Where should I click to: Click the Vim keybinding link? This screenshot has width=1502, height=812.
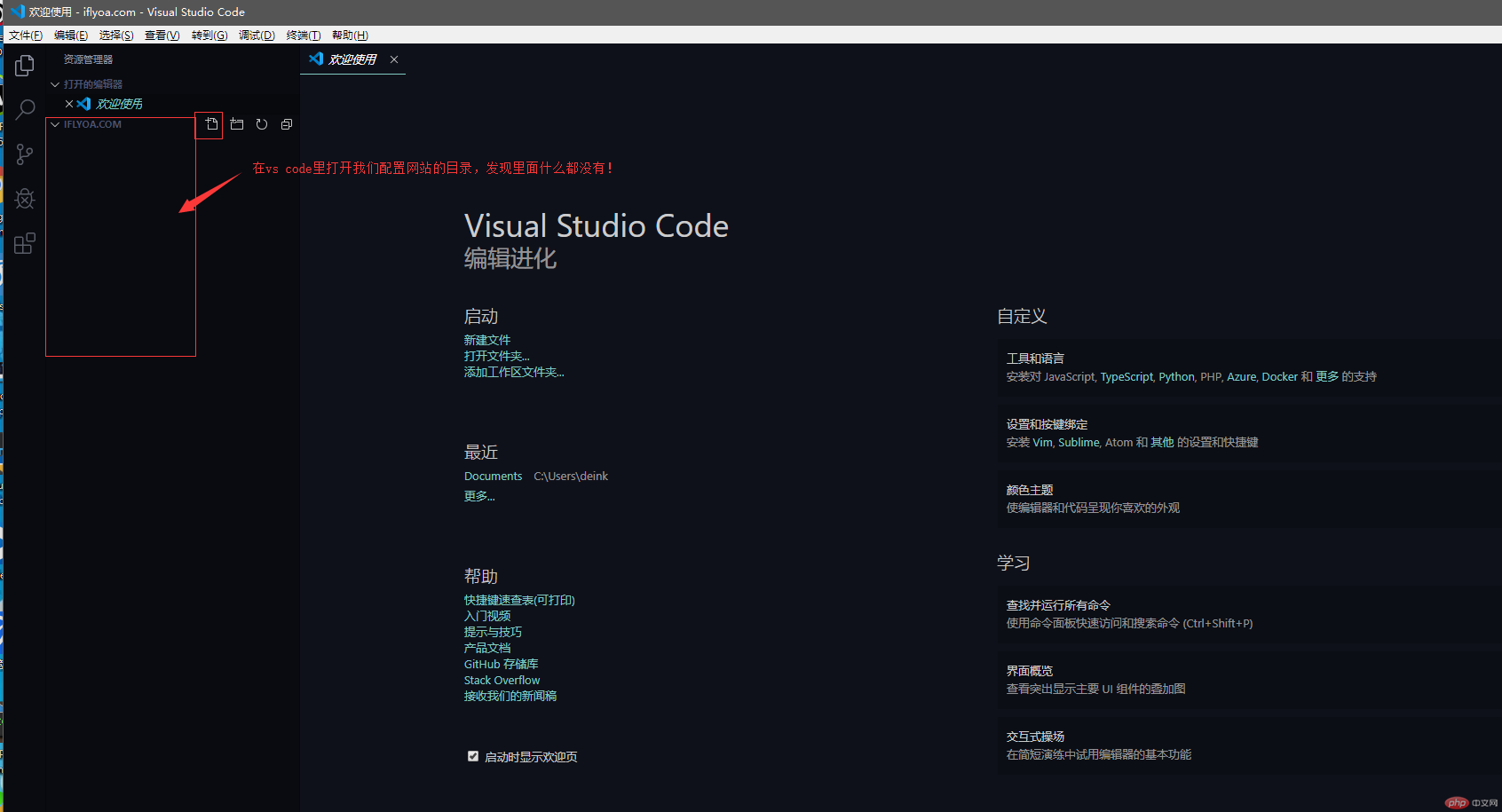(1042, 443)
